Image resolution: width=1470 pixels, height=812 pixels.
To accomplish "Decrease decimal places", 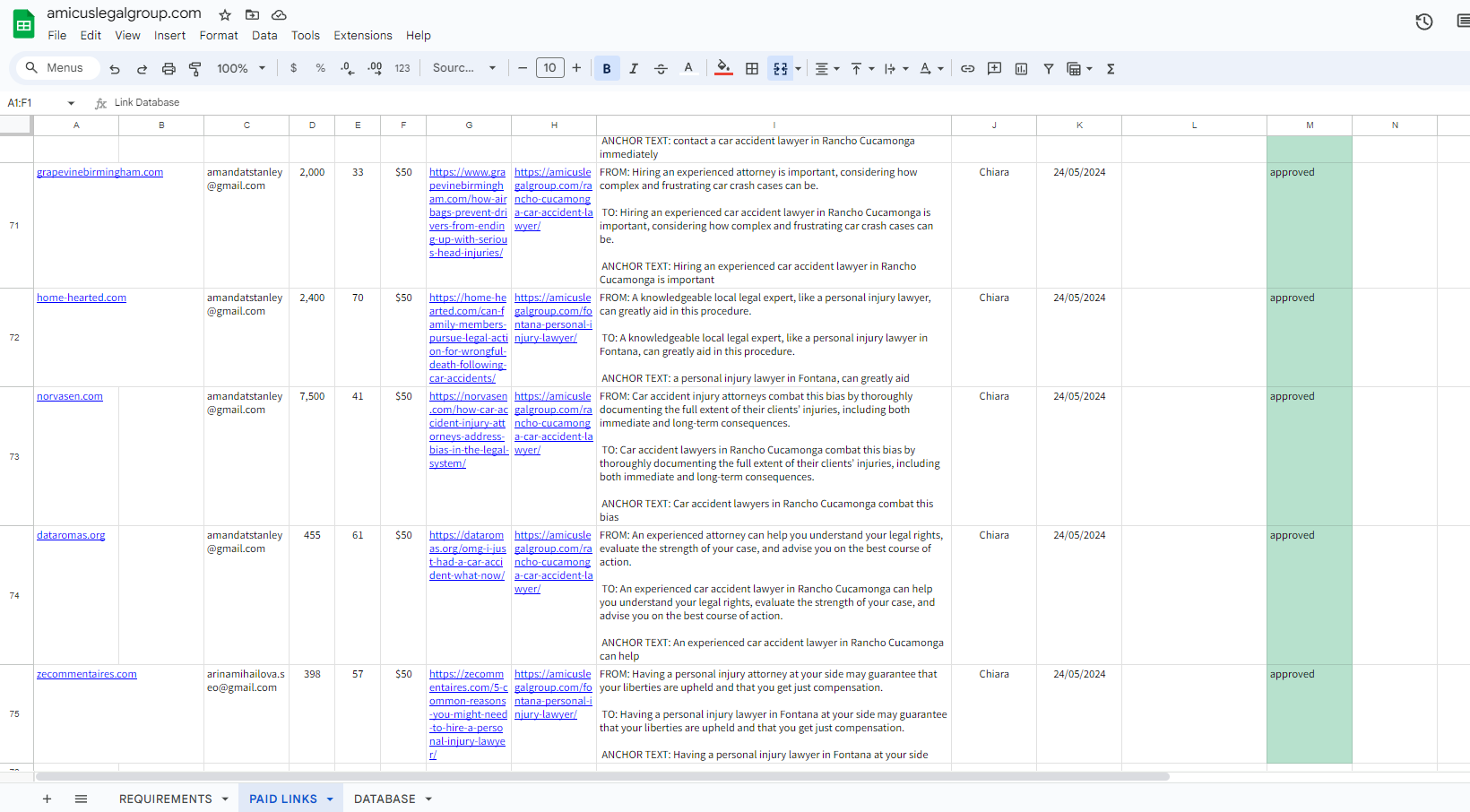I will [x=348, y=69].
